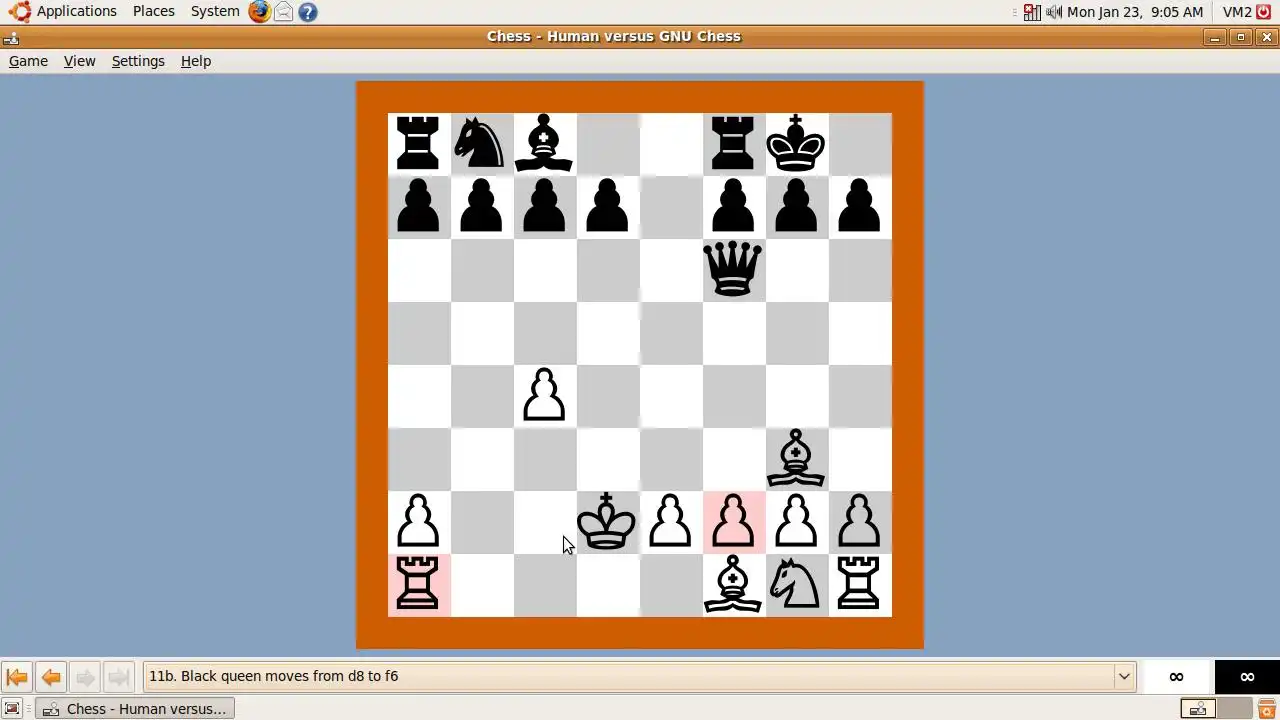1280x720 pixels.
Task: Select the black bishop on c8
Action: [544, 143]
